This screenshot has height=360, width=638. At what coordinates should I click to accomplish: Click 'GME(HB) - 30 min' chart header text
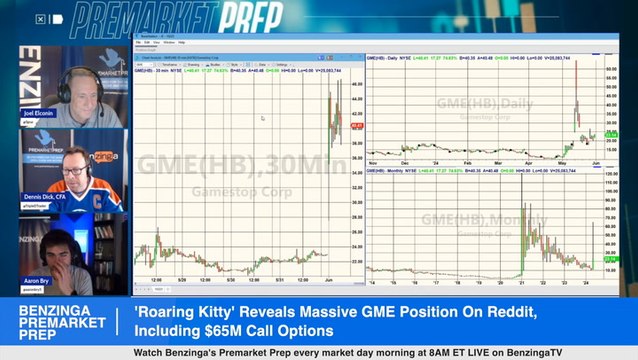pos(152,71)
